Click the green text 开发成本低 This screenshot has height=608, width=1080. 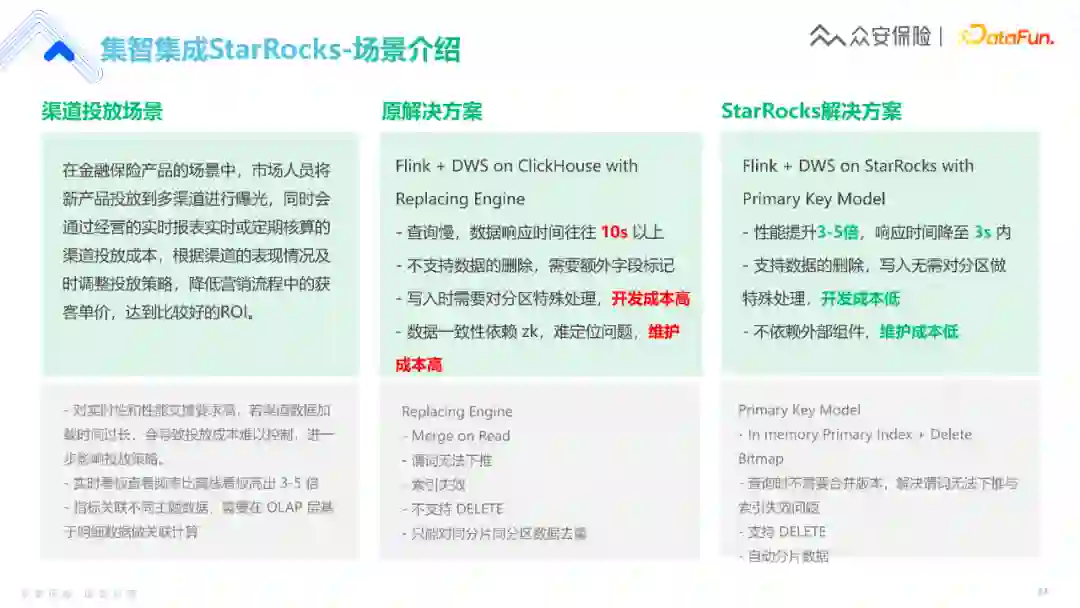click(860, 299)
